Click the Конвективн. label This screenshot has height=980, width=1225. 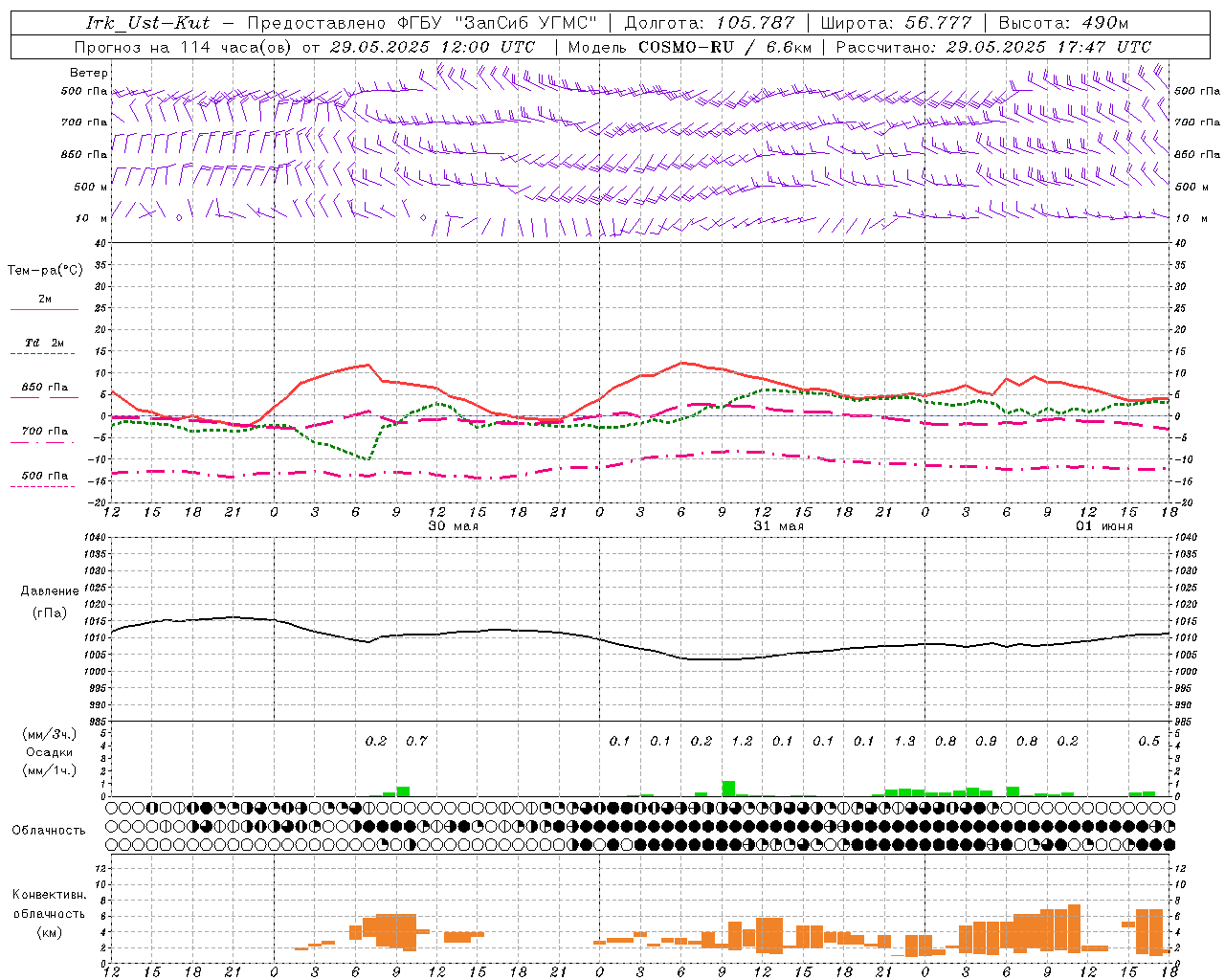pyautogui.click(x=49, y=895)
